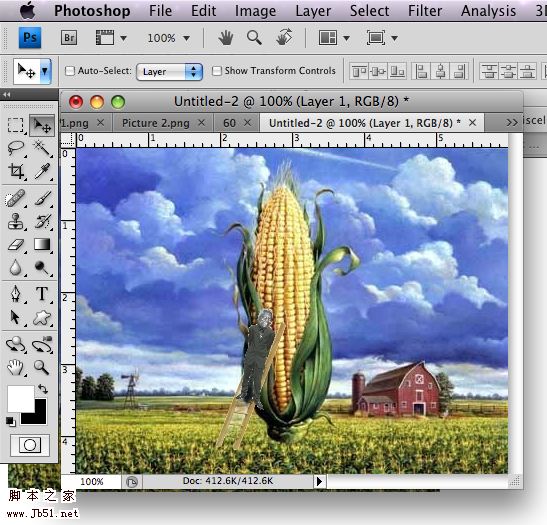Enable Show Transform Controls checkbox
547x525 pixels.
click(217, 71)
